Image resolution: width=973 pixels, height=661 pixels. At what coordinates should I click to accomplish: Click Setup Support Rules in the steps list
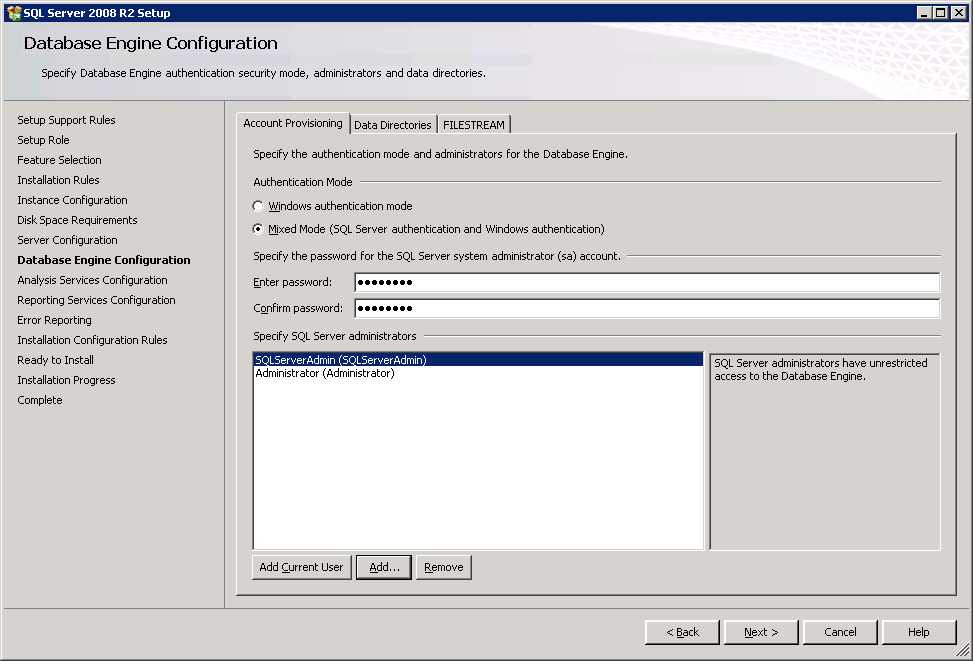(x=66, y=120)
